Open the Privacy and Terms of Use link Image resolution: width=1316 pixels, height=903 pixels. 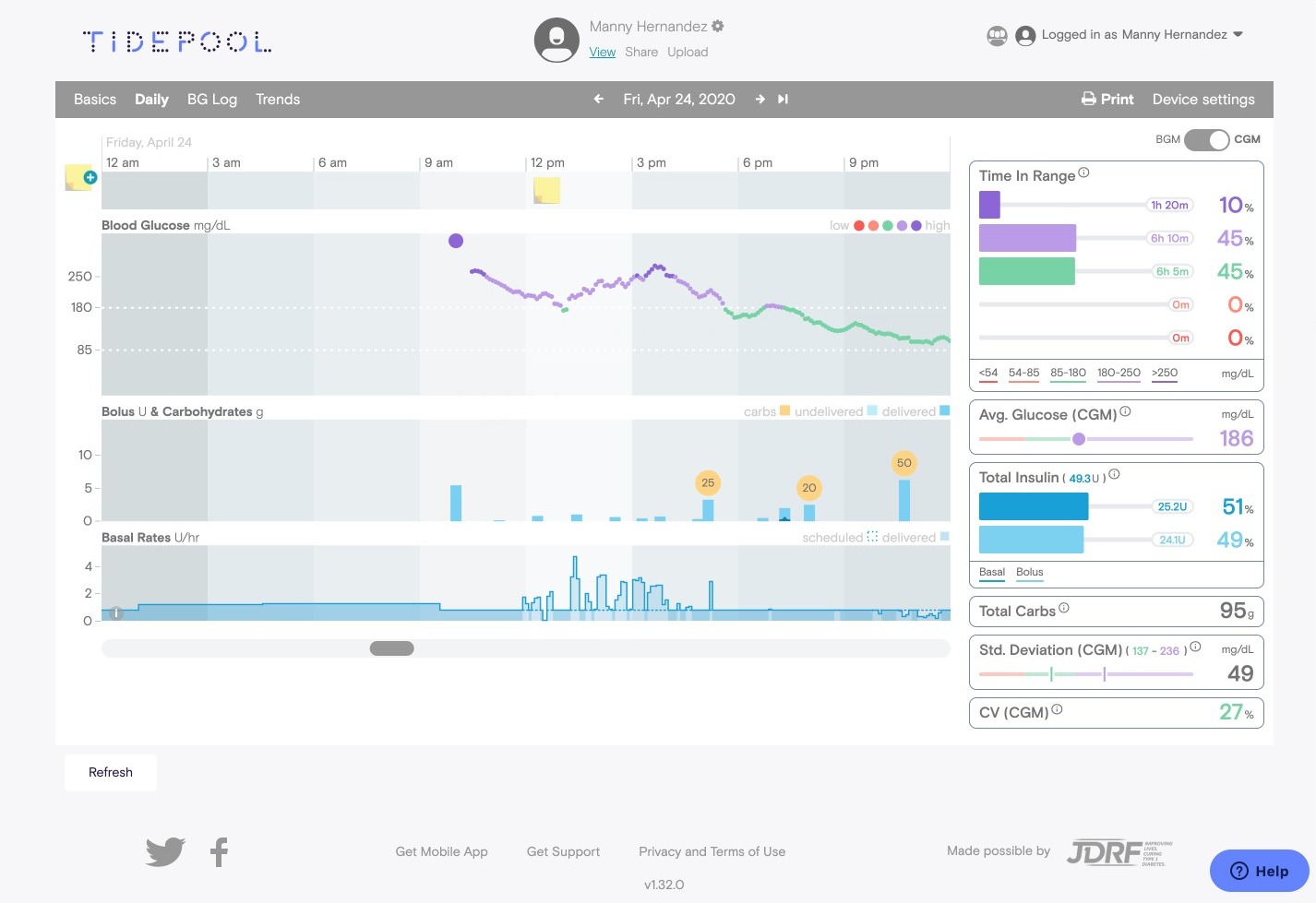click(712, 851)
